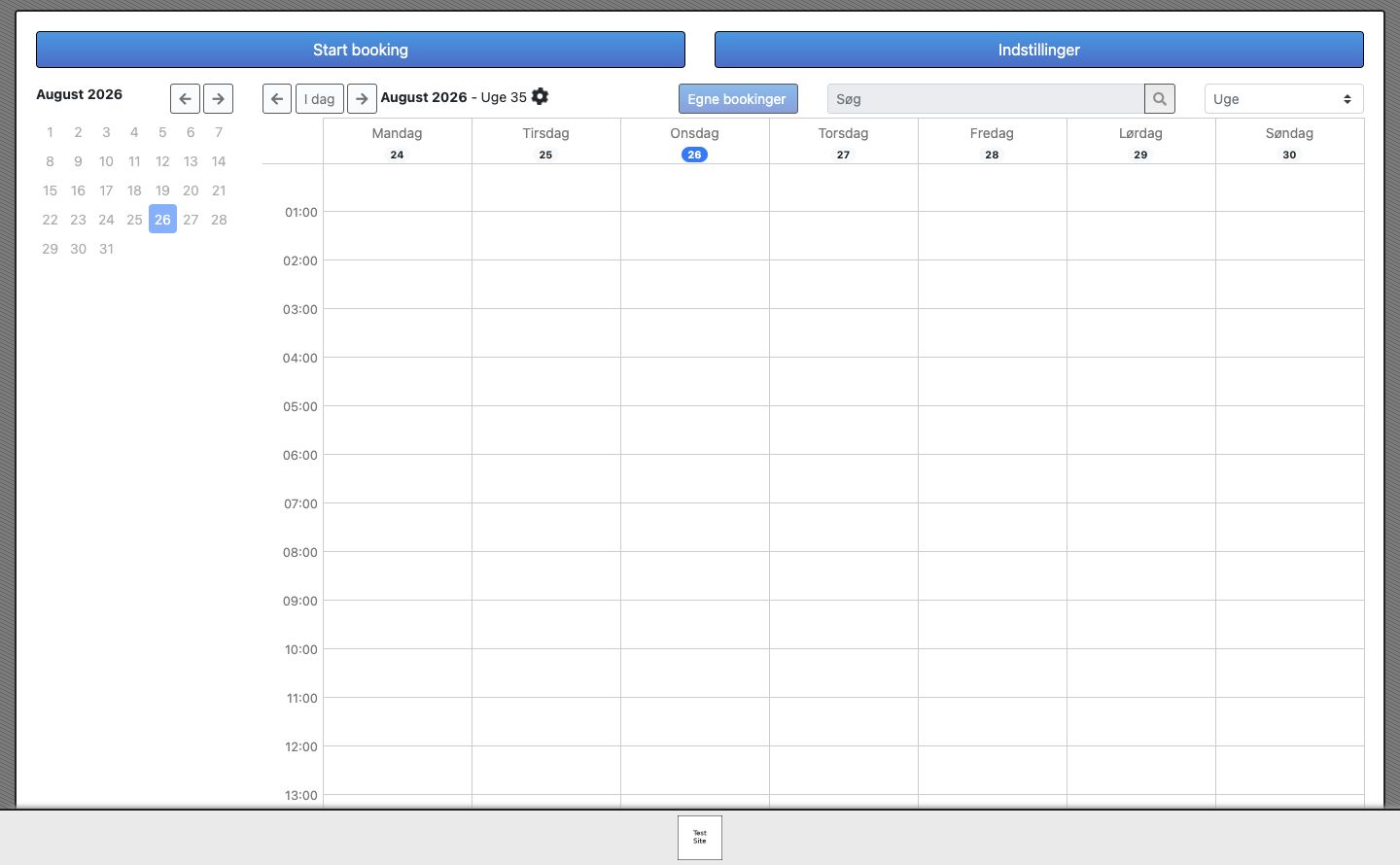Click the Torsdag 27 column header

[843, 142]
